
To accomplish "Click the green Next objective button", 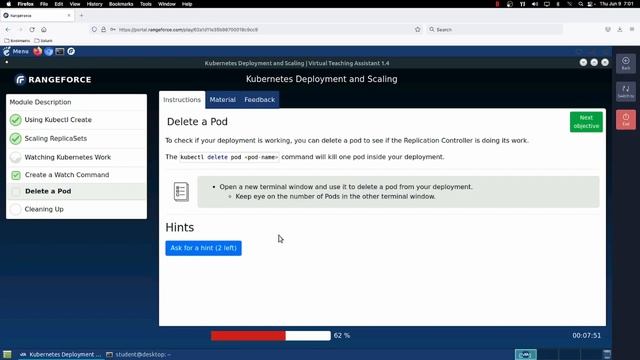I will (586, 122).
